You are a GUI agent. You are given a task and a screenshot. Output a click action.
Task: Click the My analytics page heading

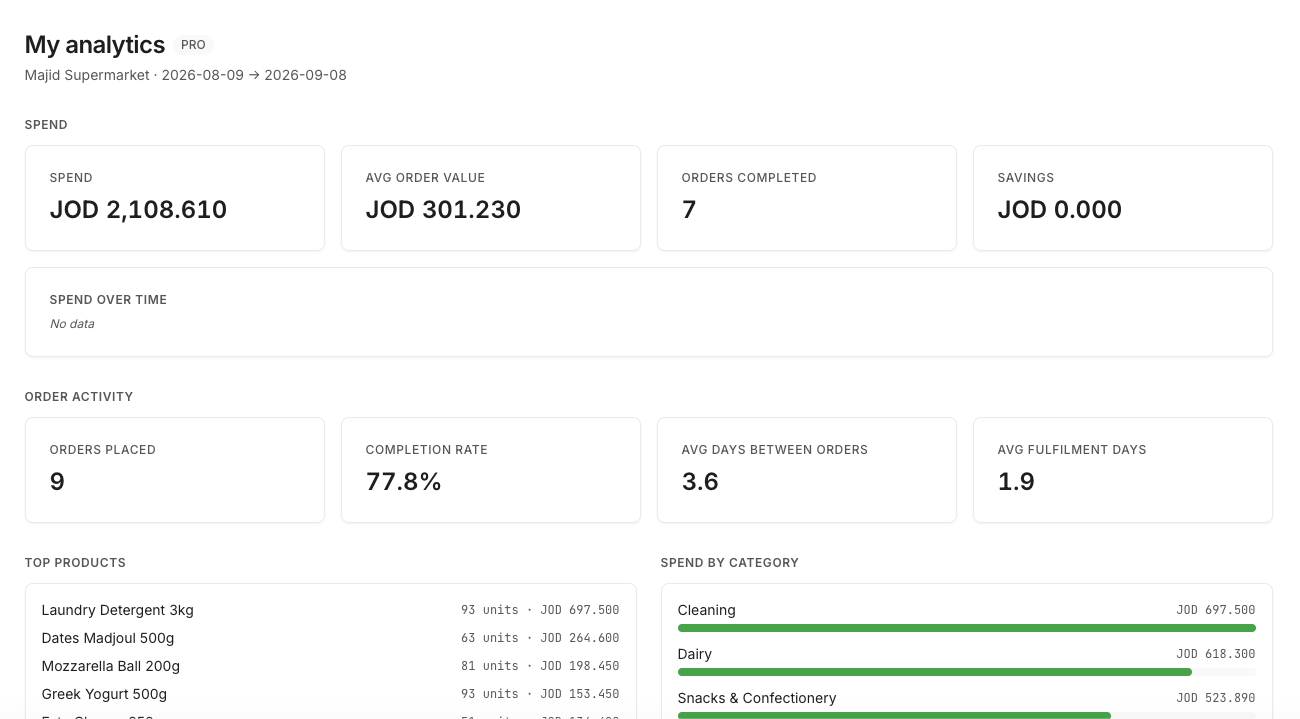click(x=95, y=45)
